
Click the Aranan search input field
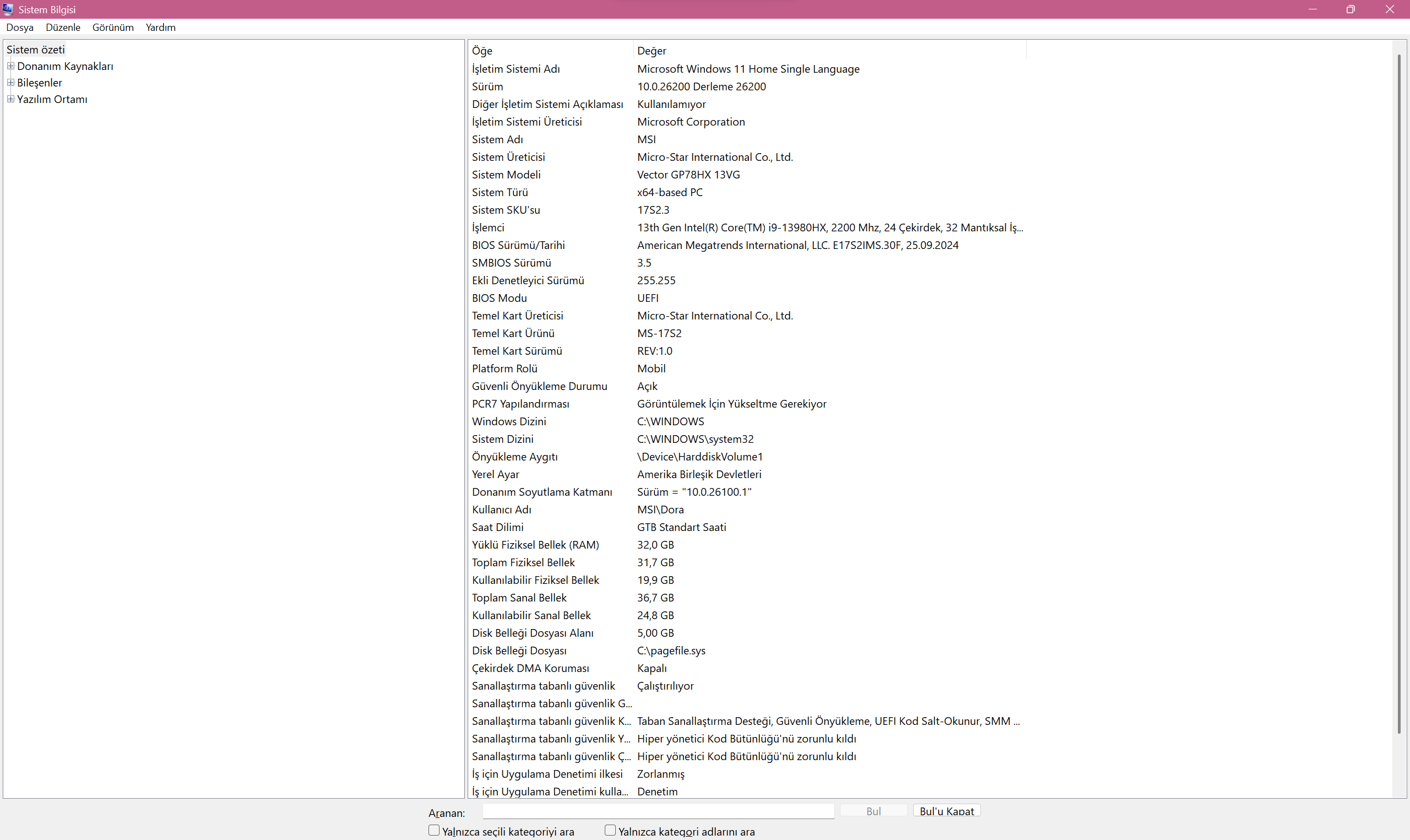click(658, 811)
